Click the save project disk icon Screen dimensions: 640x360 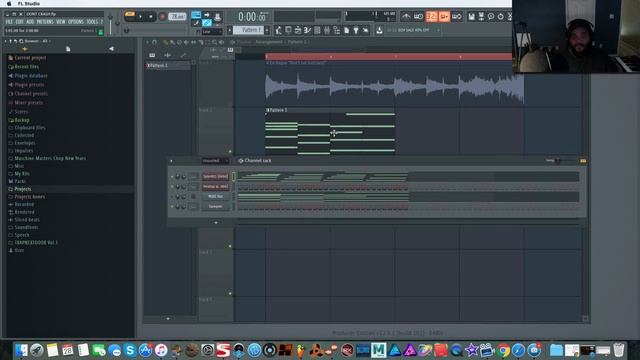click(471, 16)
